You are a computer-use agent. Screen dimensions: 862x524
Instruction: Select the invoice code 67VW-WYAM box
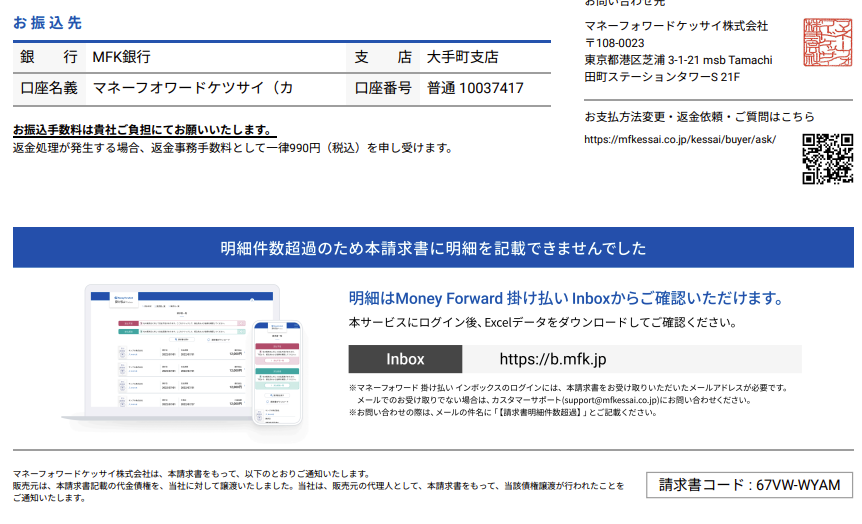tap(749, 484)
